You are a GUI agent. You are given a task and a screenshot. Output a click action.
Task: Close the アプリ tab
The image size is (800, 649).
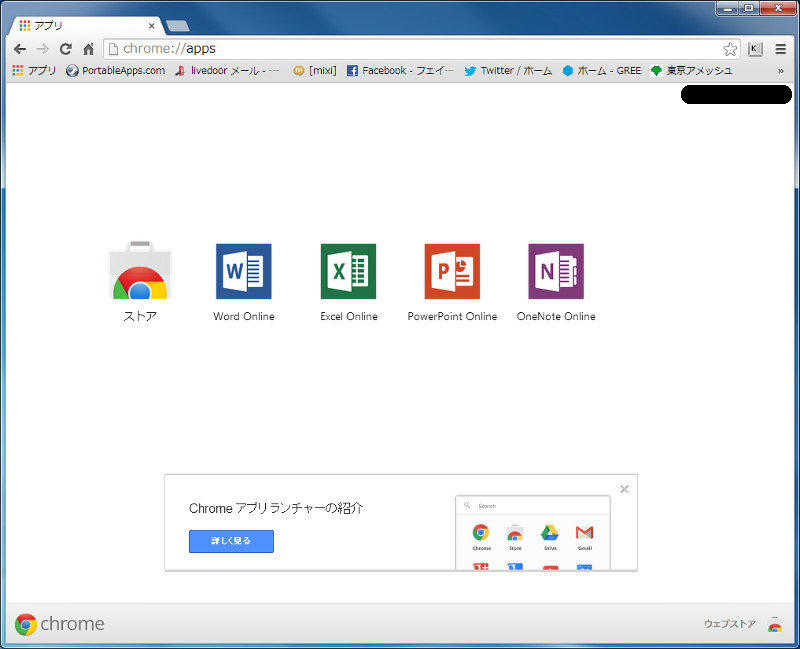(152, 26)
